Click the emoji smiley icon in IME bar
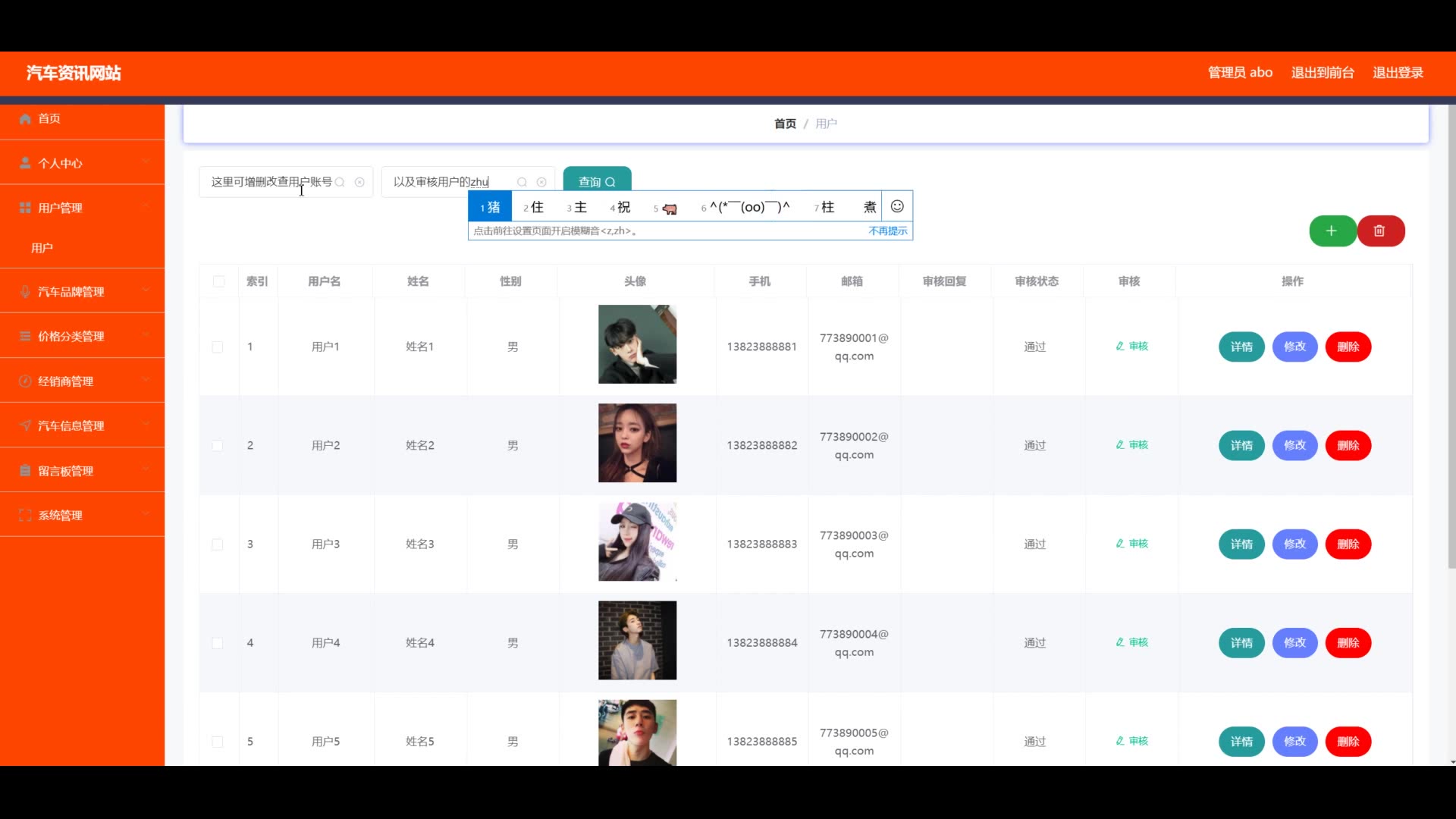 coord(897,206)
